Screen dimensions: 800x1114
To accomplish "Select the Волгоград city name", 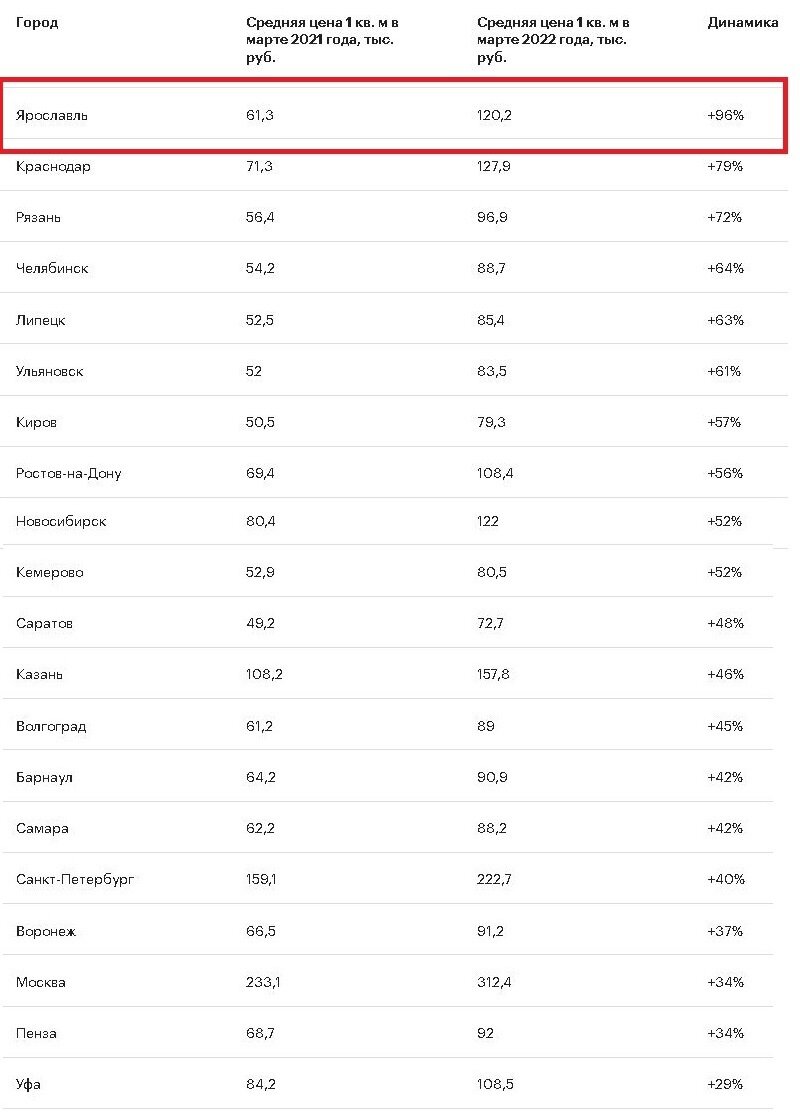I will [x=51, y=727].
